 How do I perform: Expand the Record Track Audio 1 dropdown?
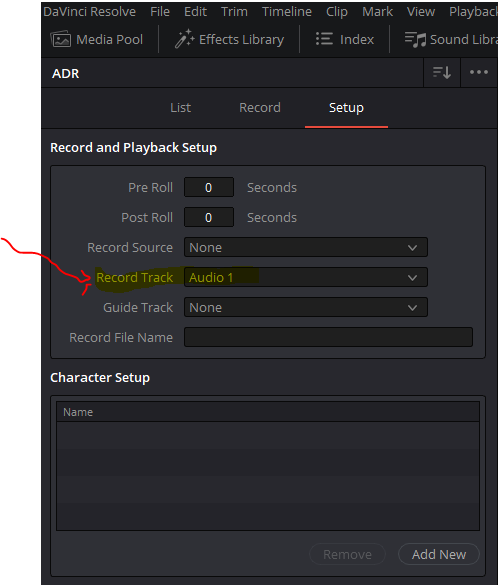[x=306, y=277]
